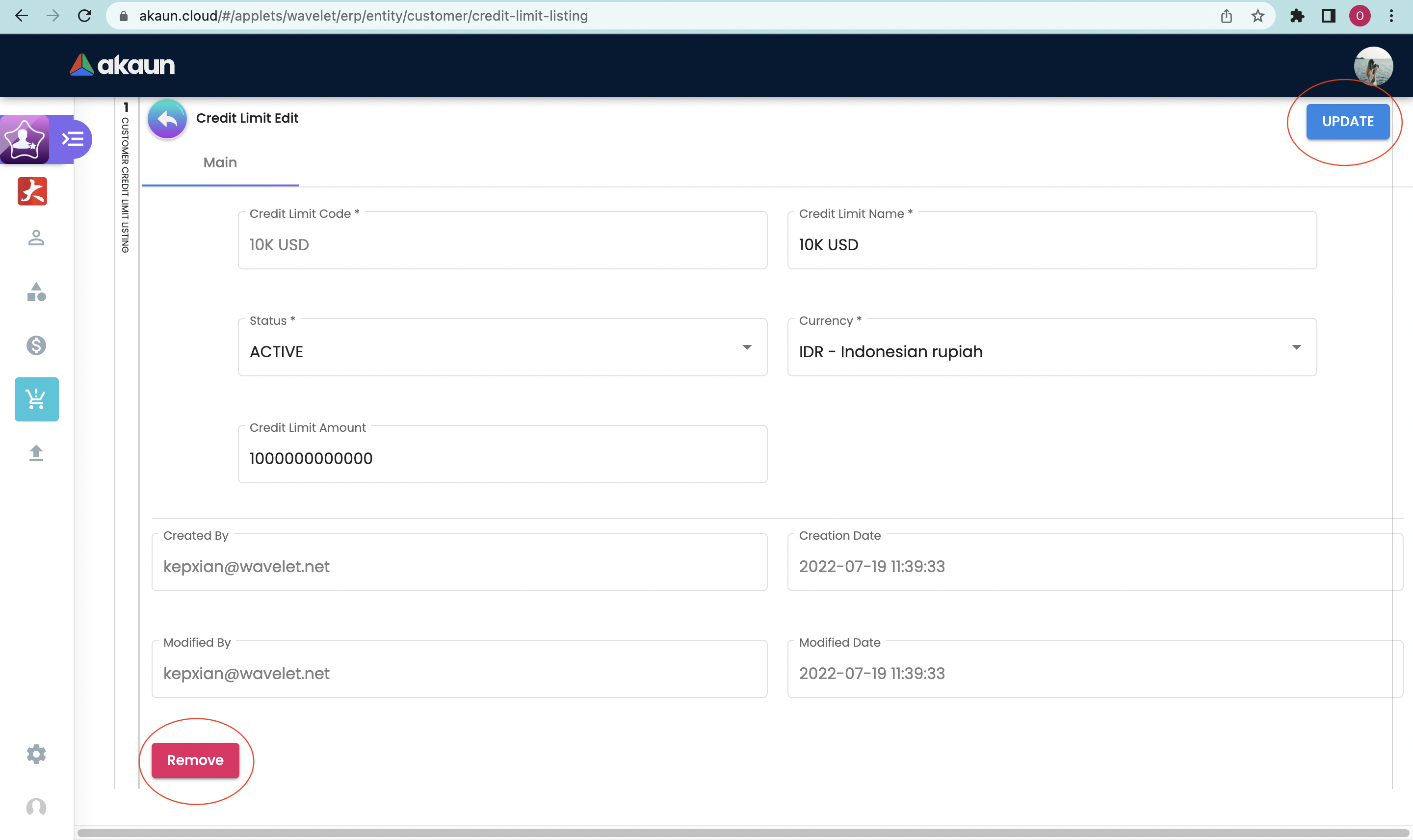
Task: Open the settings gear in sidebar
Action: click(36, 753)
